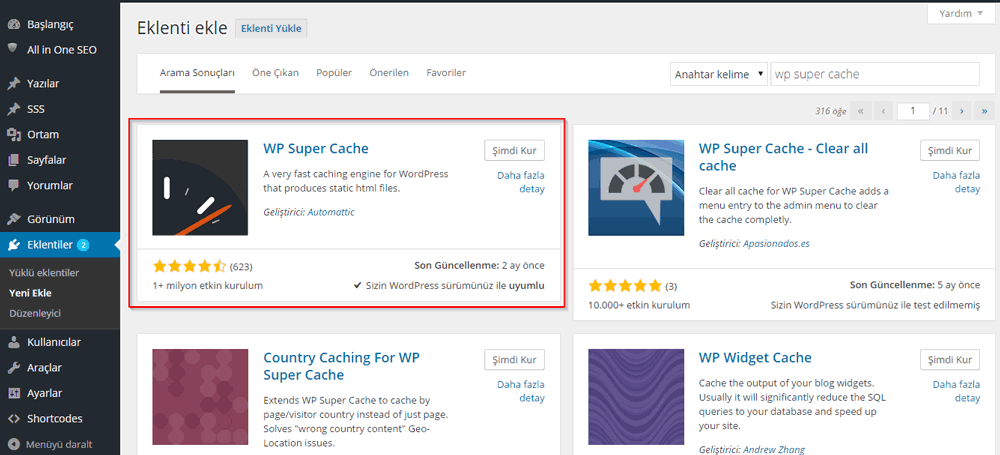Open Daha fazla detay for WP Super Cache

click(521, 182)
